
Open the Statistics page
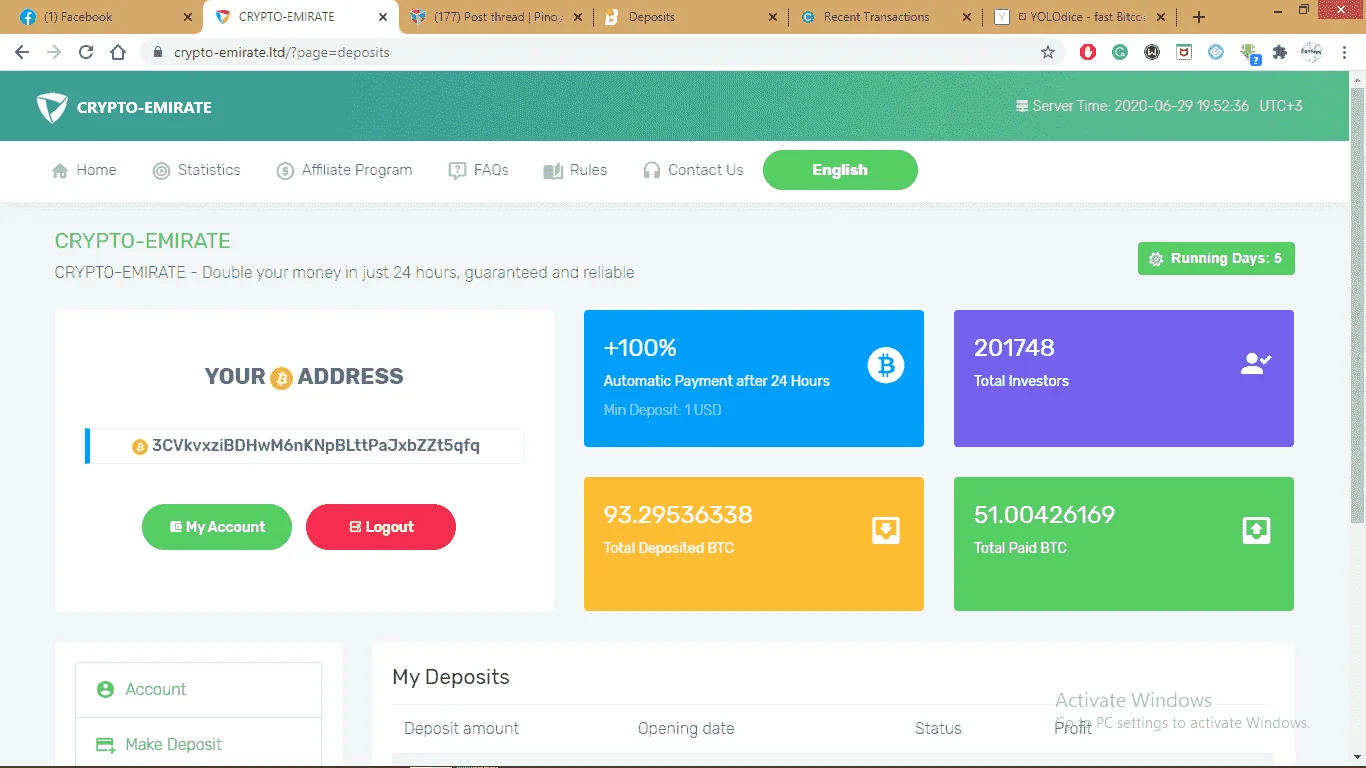(x=196, y=171)
